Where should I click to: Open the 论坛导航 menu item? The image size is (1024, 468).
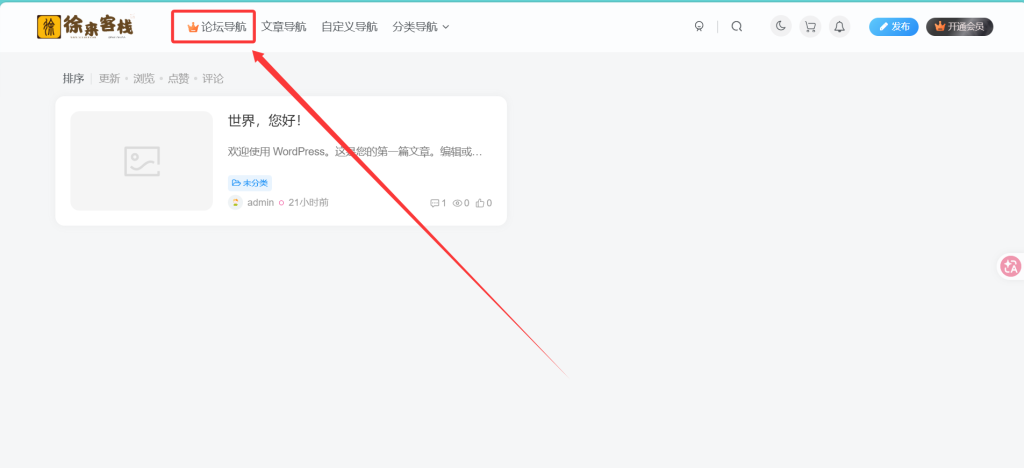coord(217,27)
